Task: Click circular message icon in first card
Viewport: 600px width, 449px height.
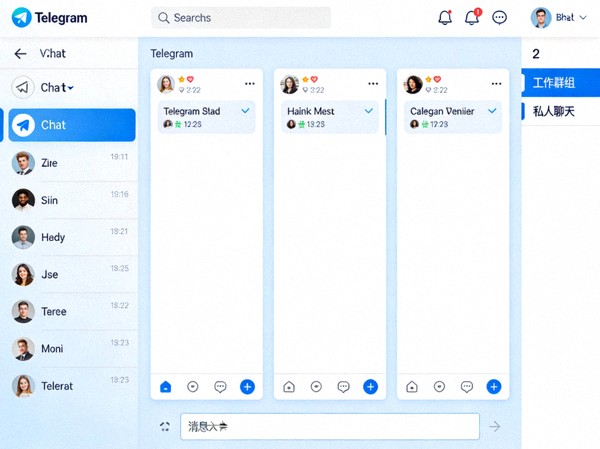Action: (x=193, y=387)
